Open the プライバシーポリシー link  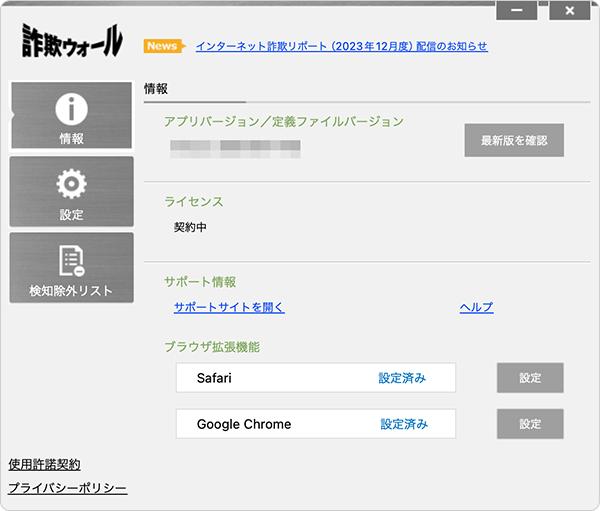[67, 488]
